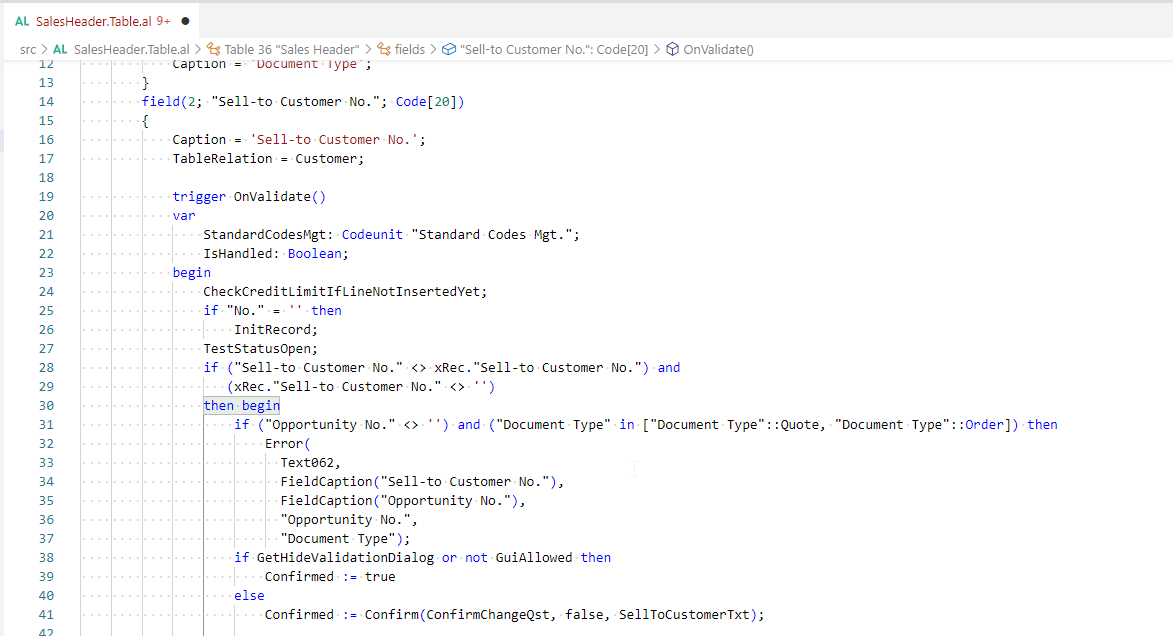Image resolution: width=1173 pixels, height=636 pixels.
Task: Open "Sell-to Customer No.": Code[20] breadcrumb
Action: tap(554, 49)
